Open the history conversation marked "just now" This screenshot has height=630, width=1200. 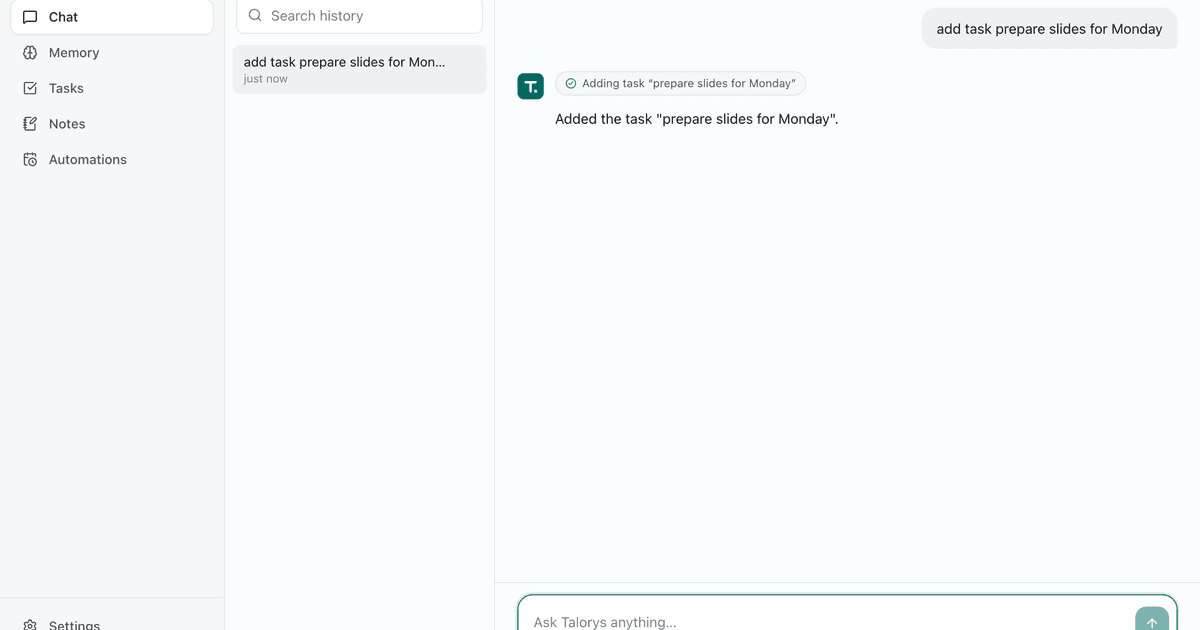pos(359,69)
